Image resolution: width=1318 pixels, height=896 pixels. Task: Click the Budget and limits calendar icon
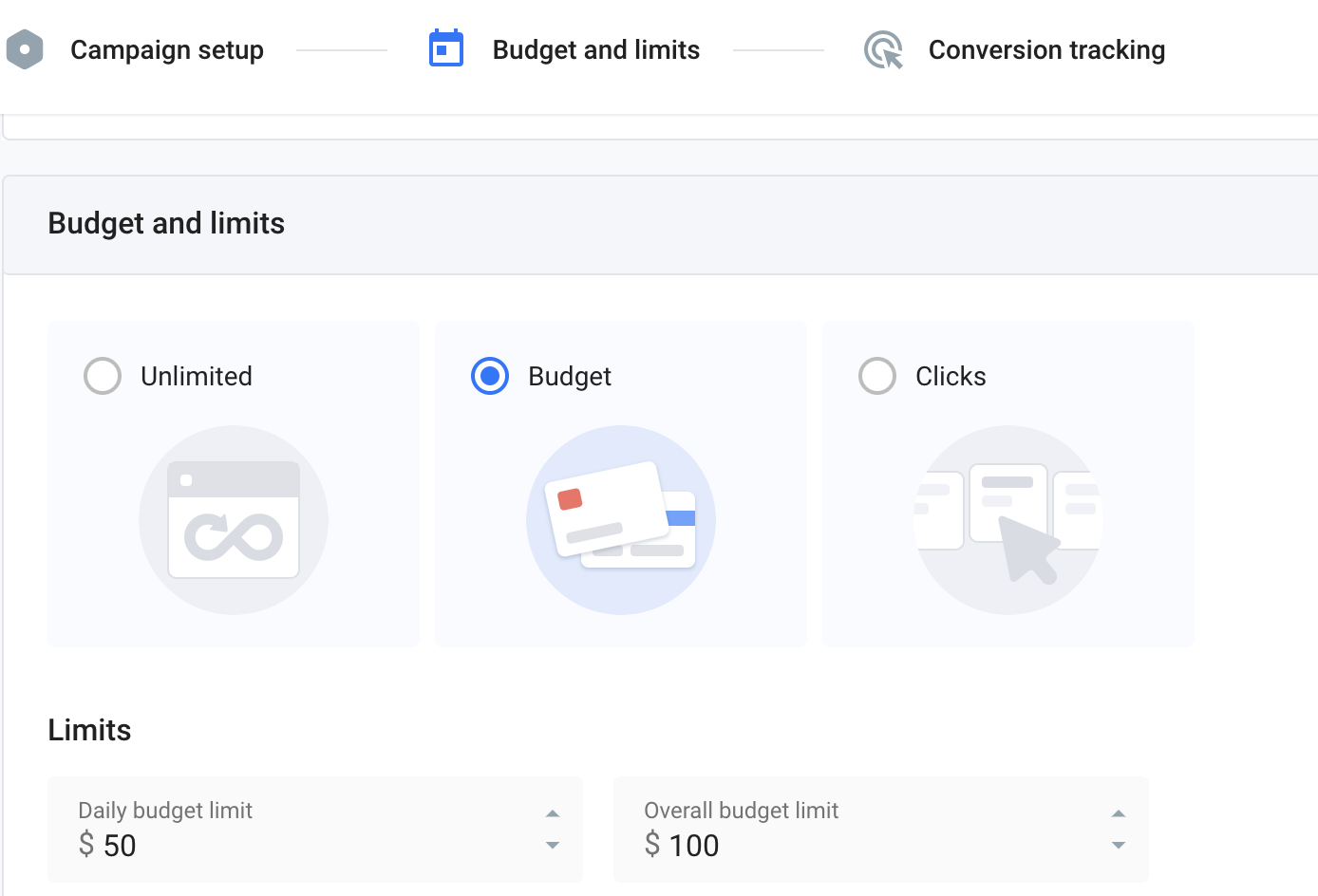[446, 49]
